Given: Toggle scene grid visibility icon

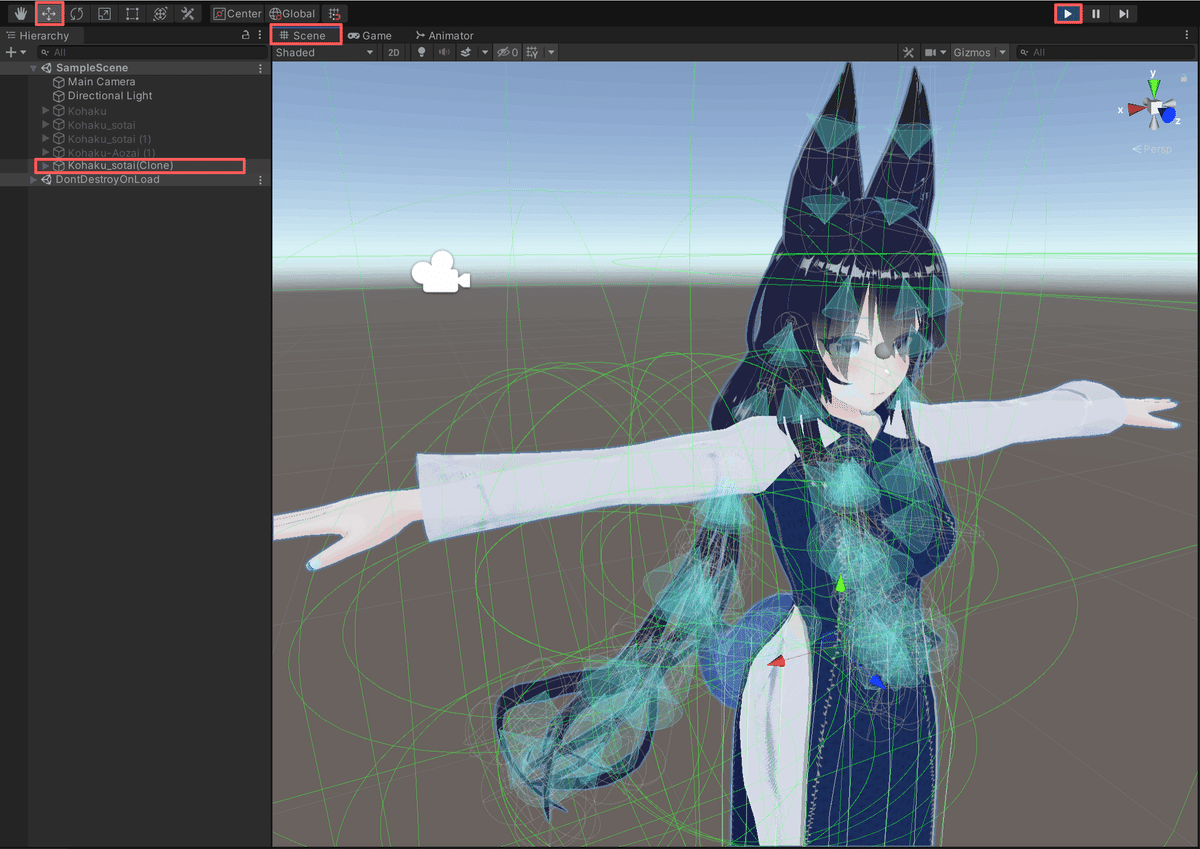Looking at the screenshot, I should click(533, 52).
